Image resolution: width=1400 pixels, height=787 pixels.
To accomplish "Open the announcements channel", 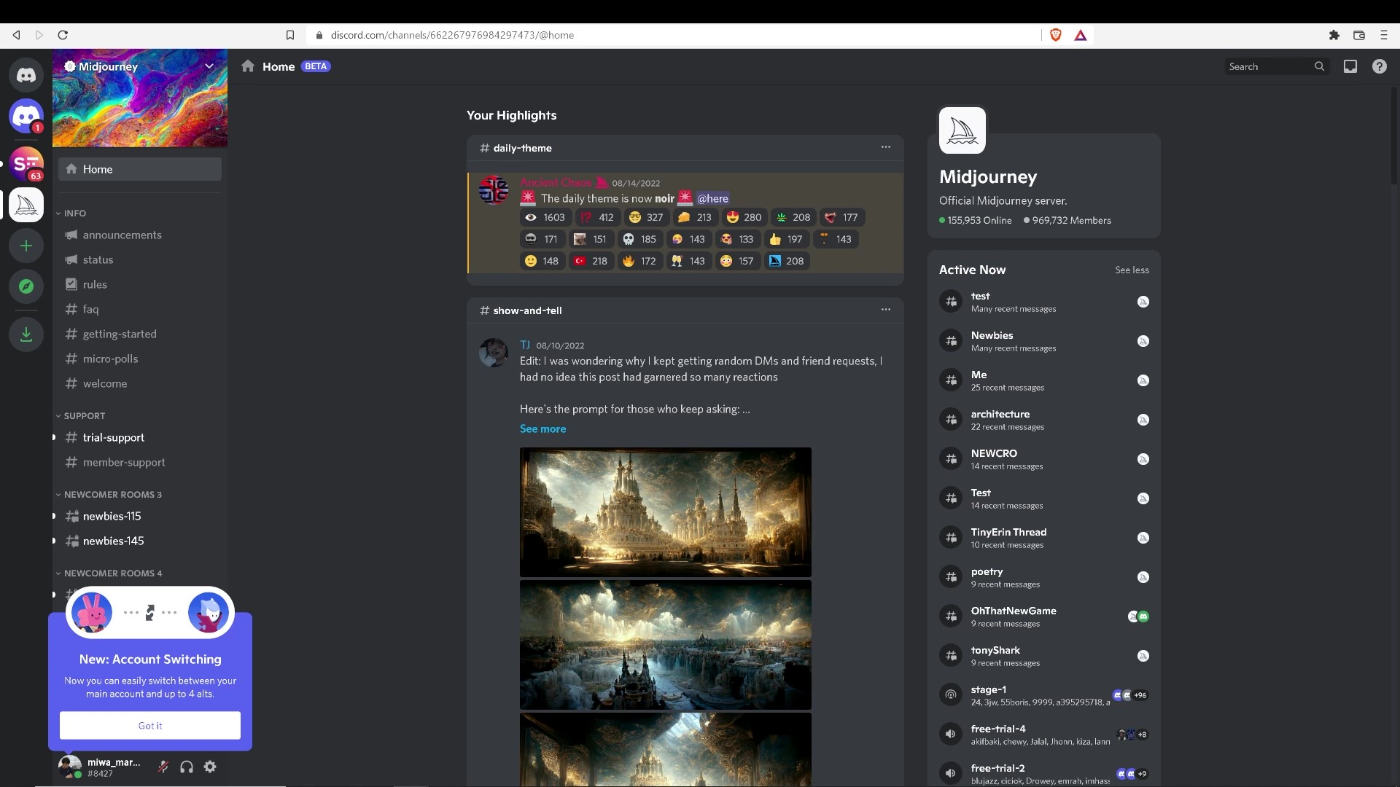I will (x=140, y=235).
